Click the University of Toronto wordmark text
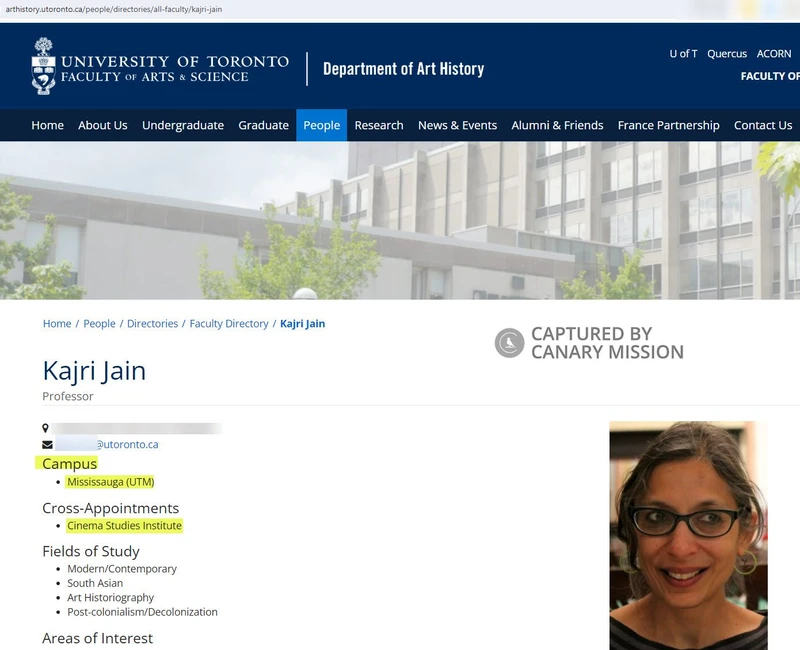 175,62
